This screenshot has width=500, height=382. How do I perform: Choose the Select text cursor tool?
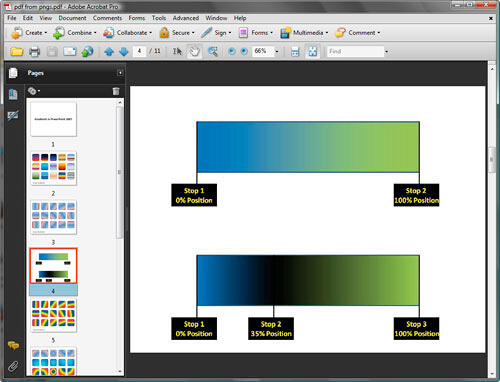coord(177,51)
